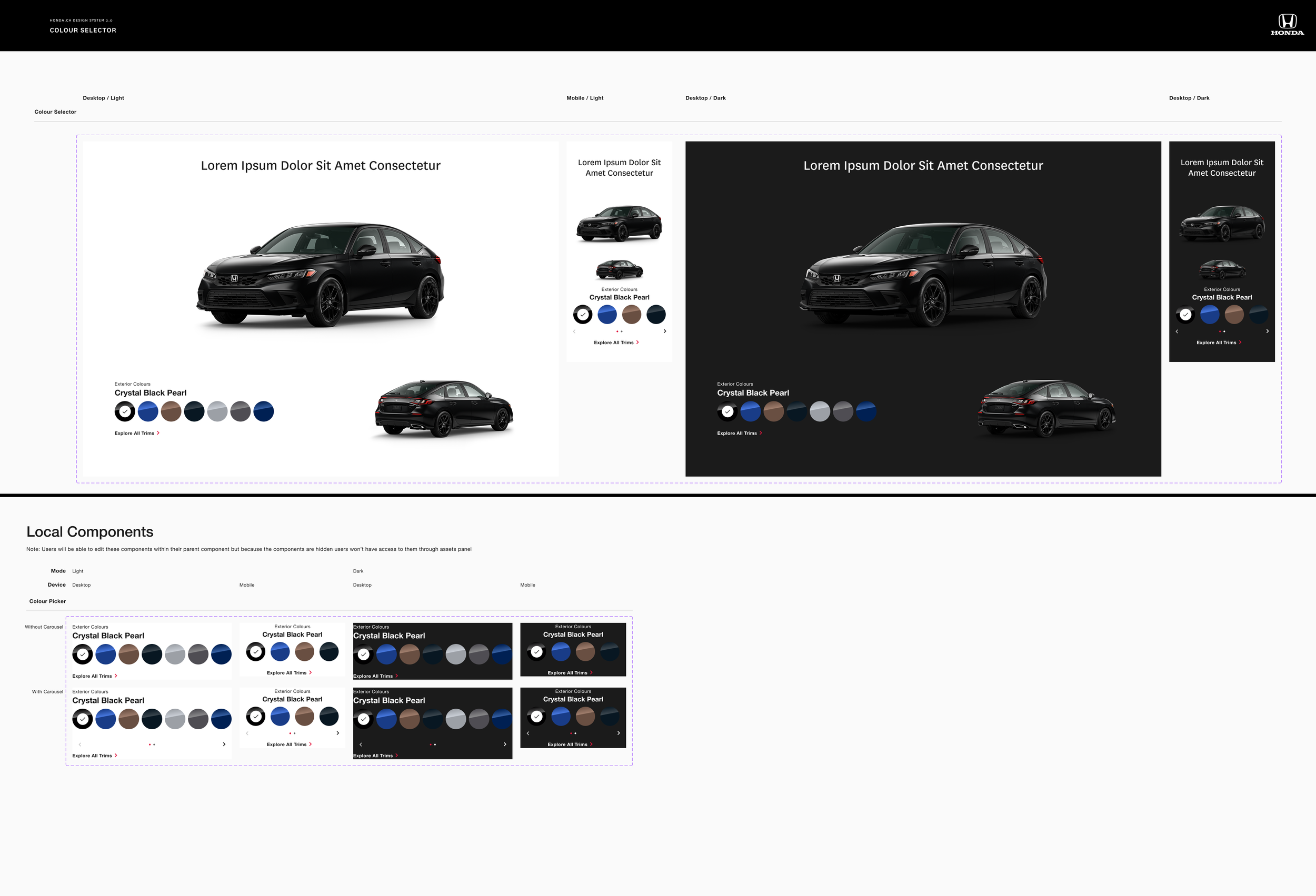Pick brown swatch in light mobile Without Carousel picker
This screenshot has width=1316, height=896.
(305, 651)
